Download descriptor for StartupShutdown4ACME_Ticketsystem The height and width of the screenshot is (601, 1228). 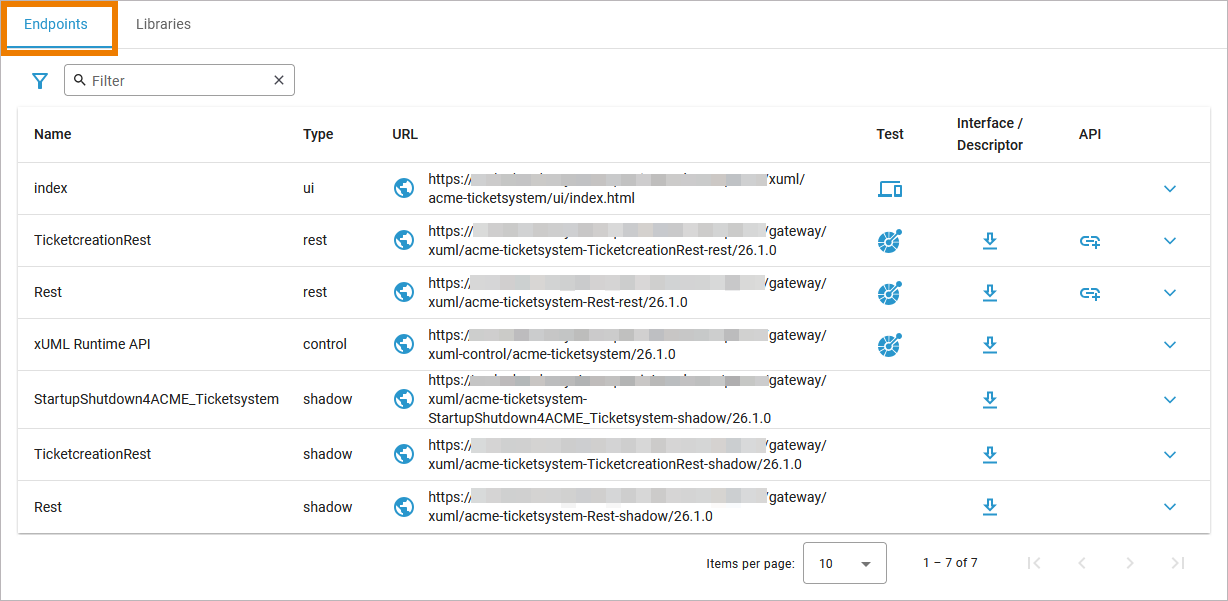989,400
